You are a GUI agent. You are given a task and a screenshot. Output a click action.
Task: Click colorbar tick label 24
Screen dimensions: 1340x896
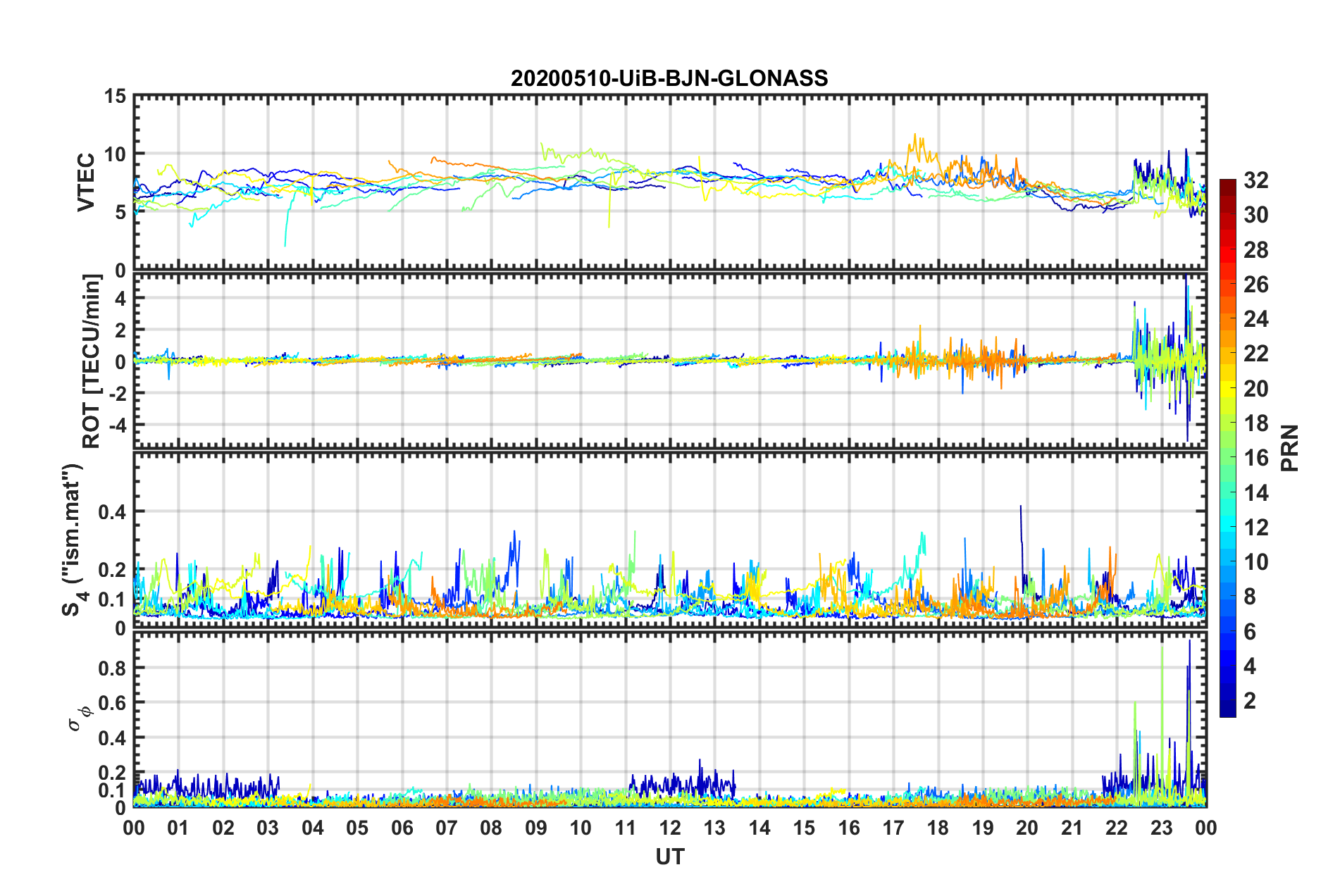[x=1255, y=319]
